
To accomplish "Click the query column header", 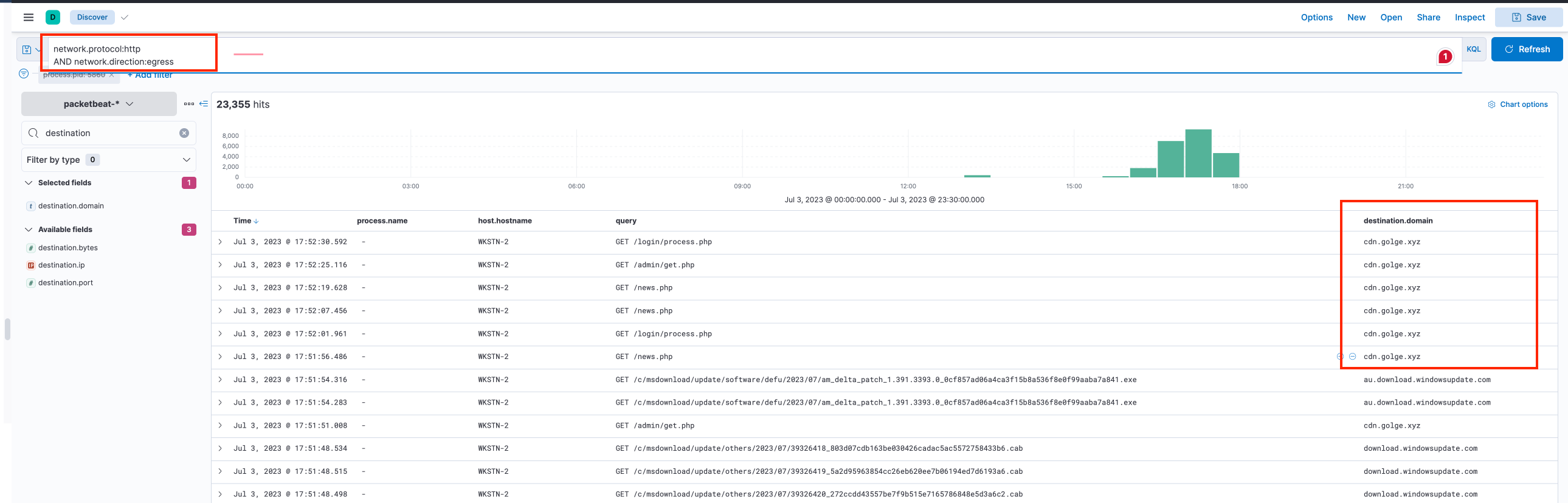I will coord(626,221).
